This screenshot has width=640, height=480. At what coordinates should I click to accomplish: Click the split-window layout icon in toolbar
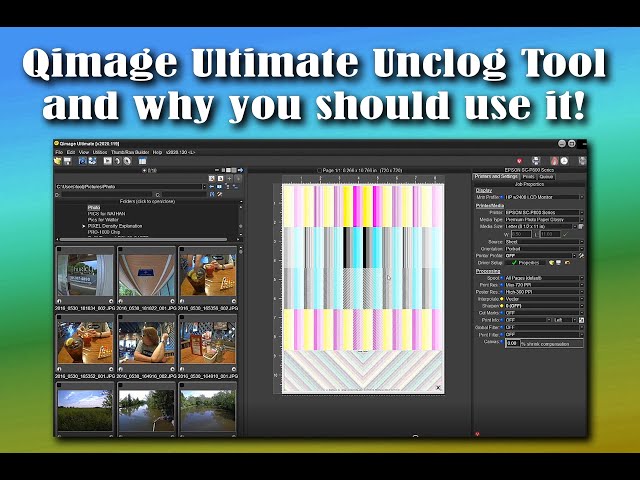coord(142,161)
